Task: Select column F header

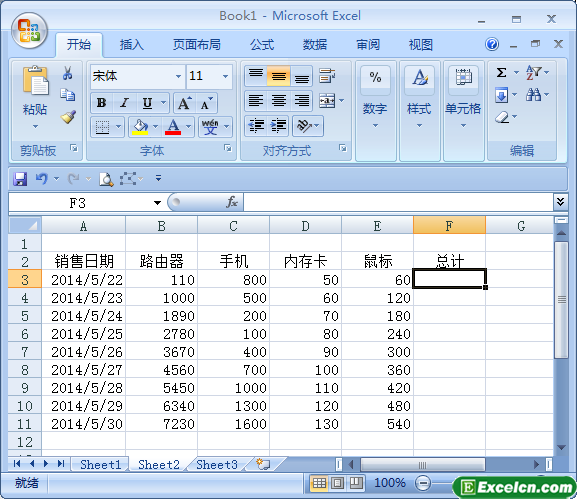Action: pyautogui.click(x=449, y=226)
